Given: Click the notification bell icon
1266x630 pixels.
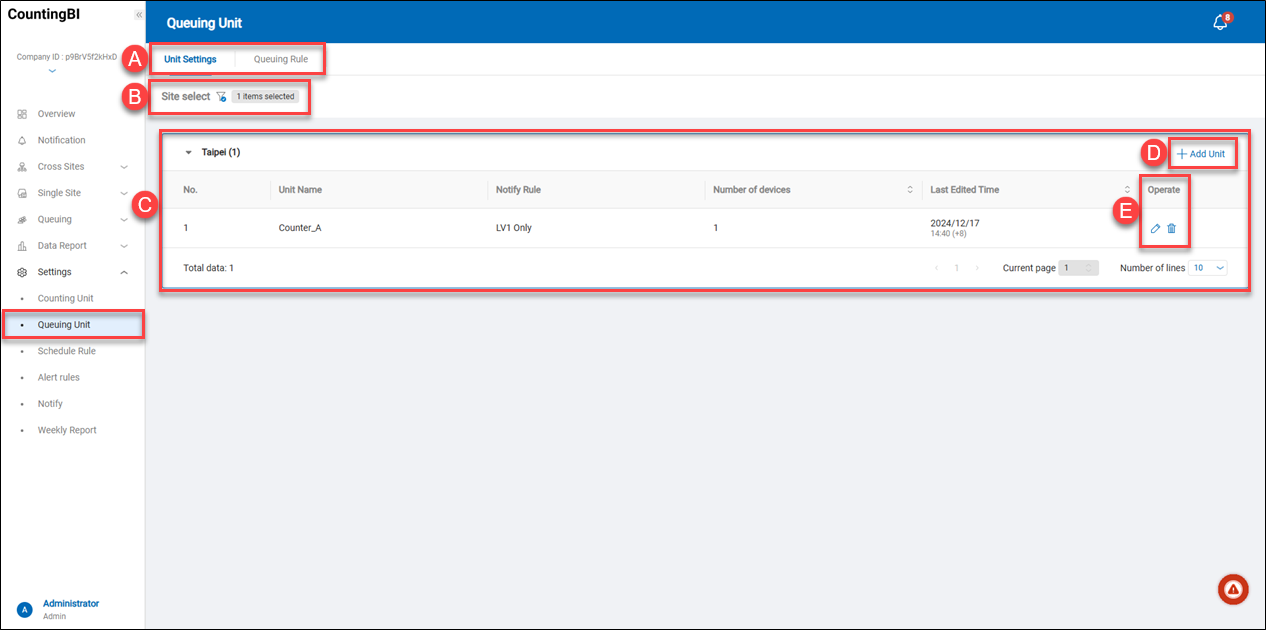Looking at the screenshot, I should [1219, 23].
